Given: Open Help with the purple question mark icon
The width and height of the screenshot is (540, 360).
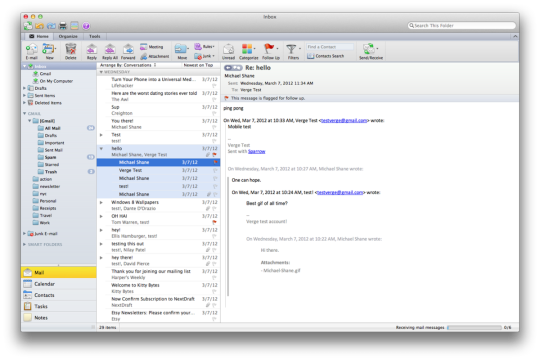Looking at the screenshot, I should (86, 26).
